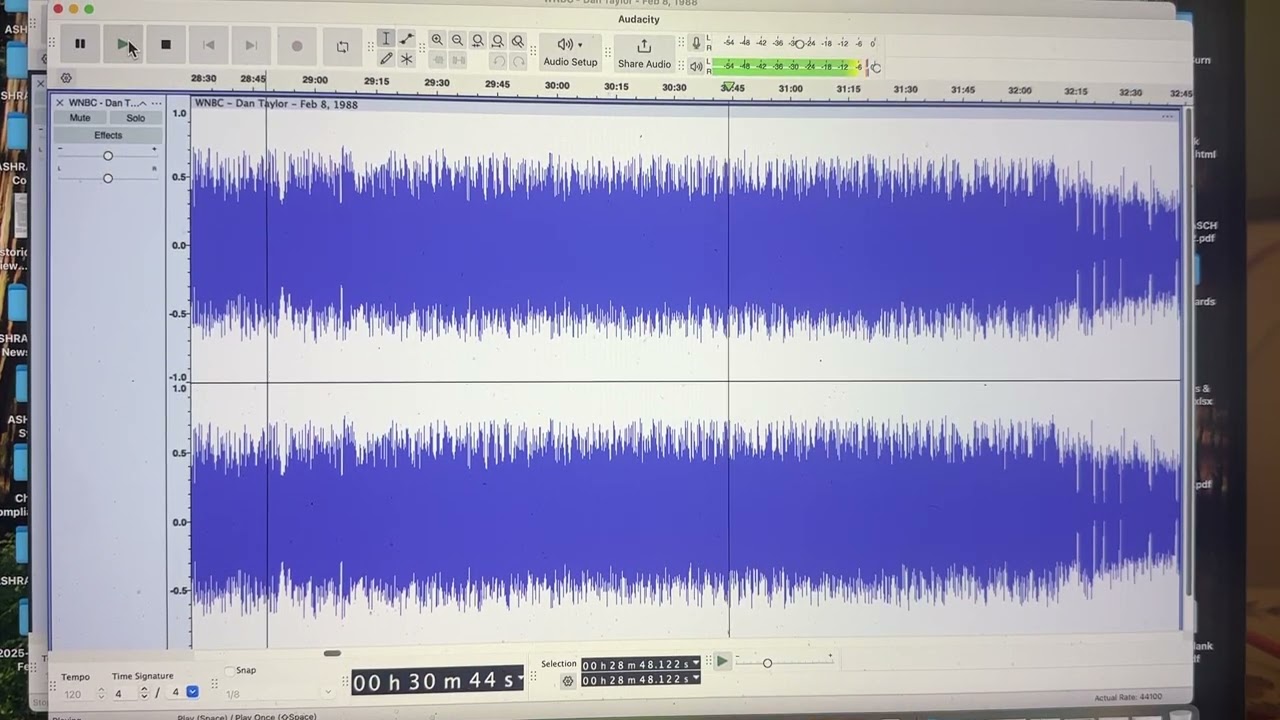The height and width of the screenshot is (720, 1280).
Task: Mute the WNBC track
Action: coord(80,118)
